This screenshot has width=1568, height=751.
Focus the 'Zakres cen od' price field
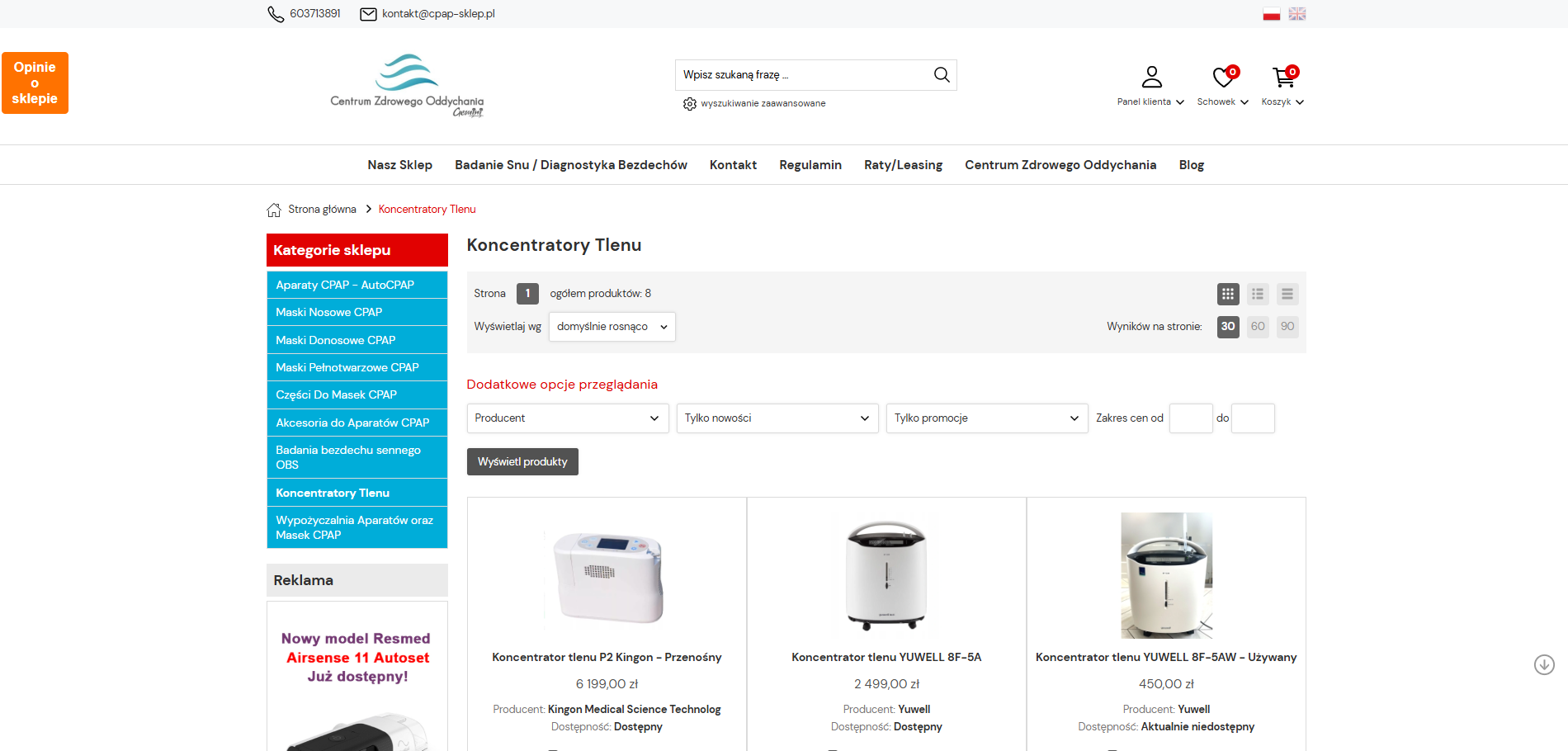point(1190,418)
